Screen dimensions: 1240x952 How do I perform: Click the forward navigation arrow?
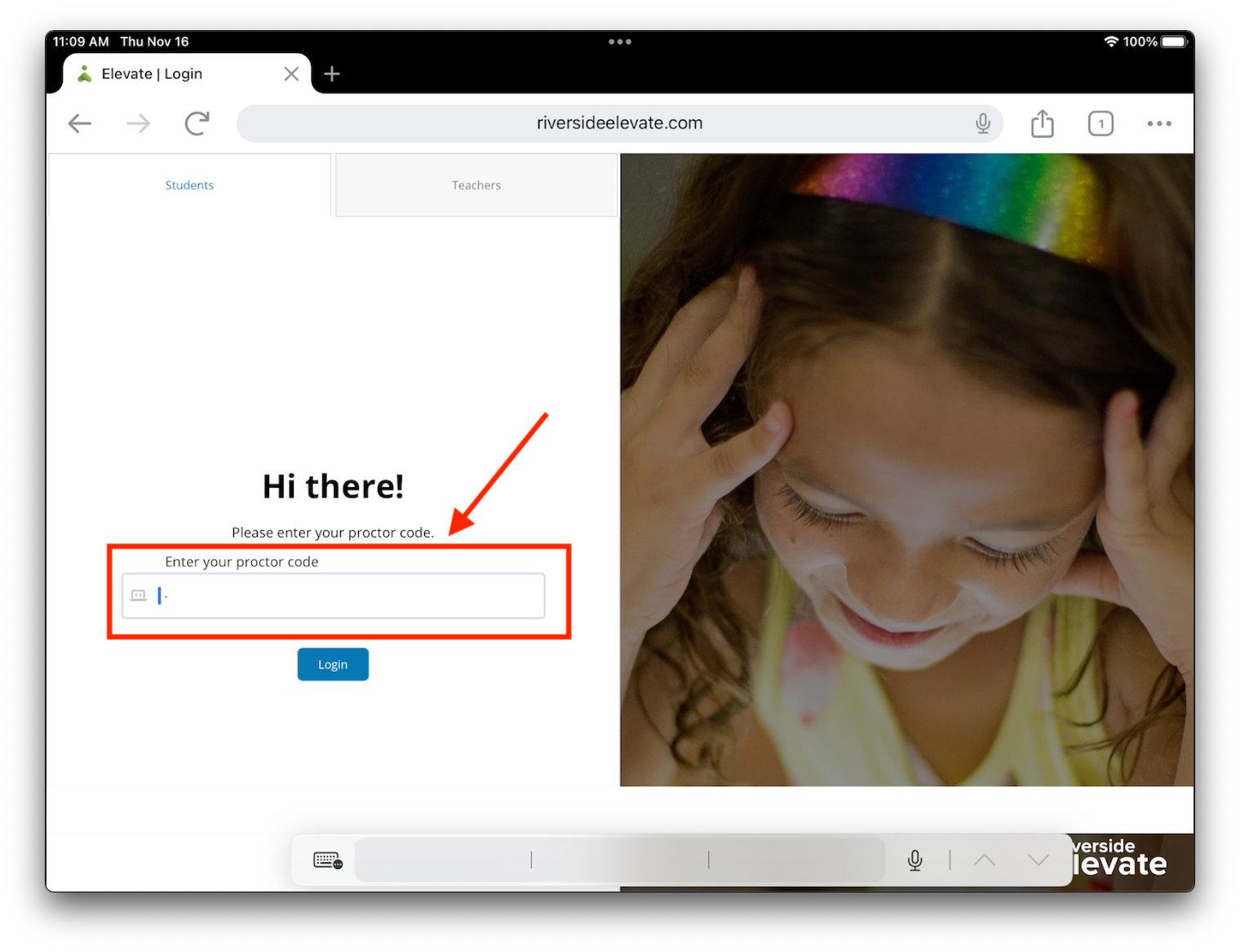click(139, 123)
